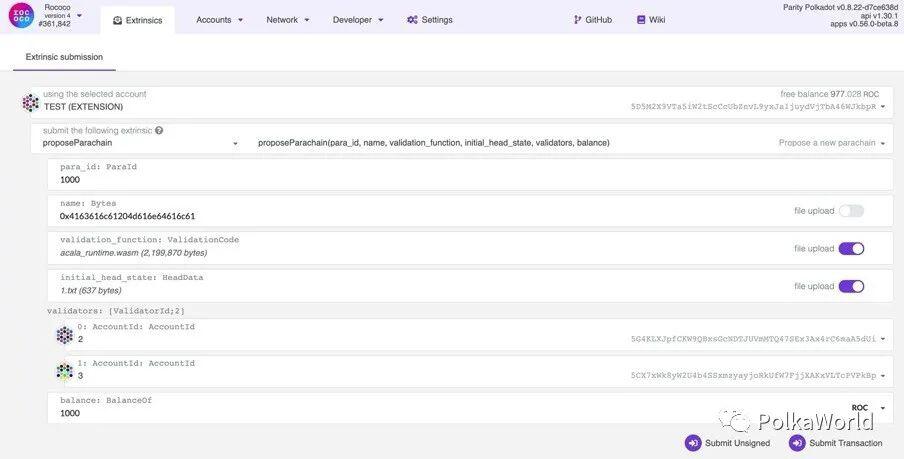Open the GitHub link icon
The image size is (904, 459).
[578, 20]
